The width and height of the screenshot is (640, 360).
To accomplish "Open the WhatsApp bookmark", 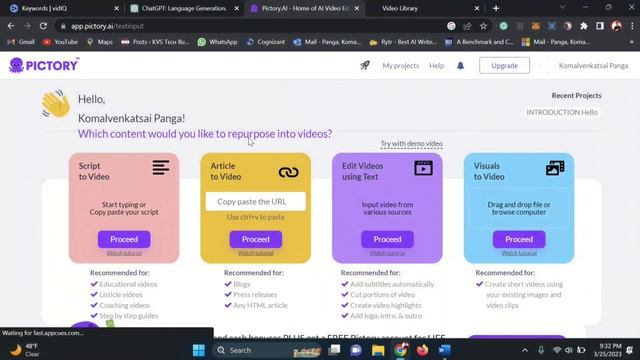I will [217, 42].
